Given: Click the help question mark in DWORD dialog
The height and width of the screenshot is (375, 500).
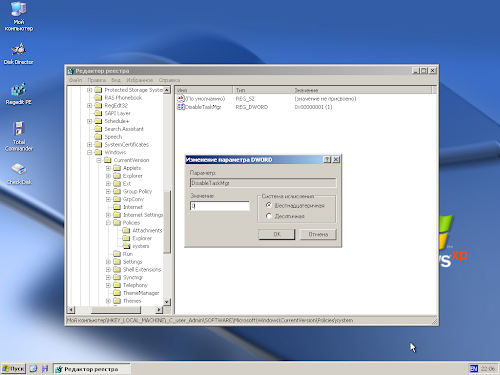Looking at the screenshot, I should tap(327, 160).
